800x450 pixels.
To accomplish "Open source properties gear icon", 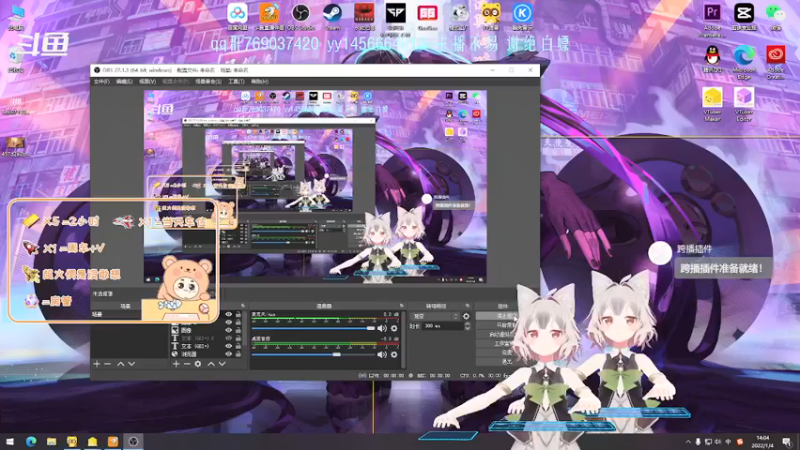I will pyautogui.click(x=198, y=364).
